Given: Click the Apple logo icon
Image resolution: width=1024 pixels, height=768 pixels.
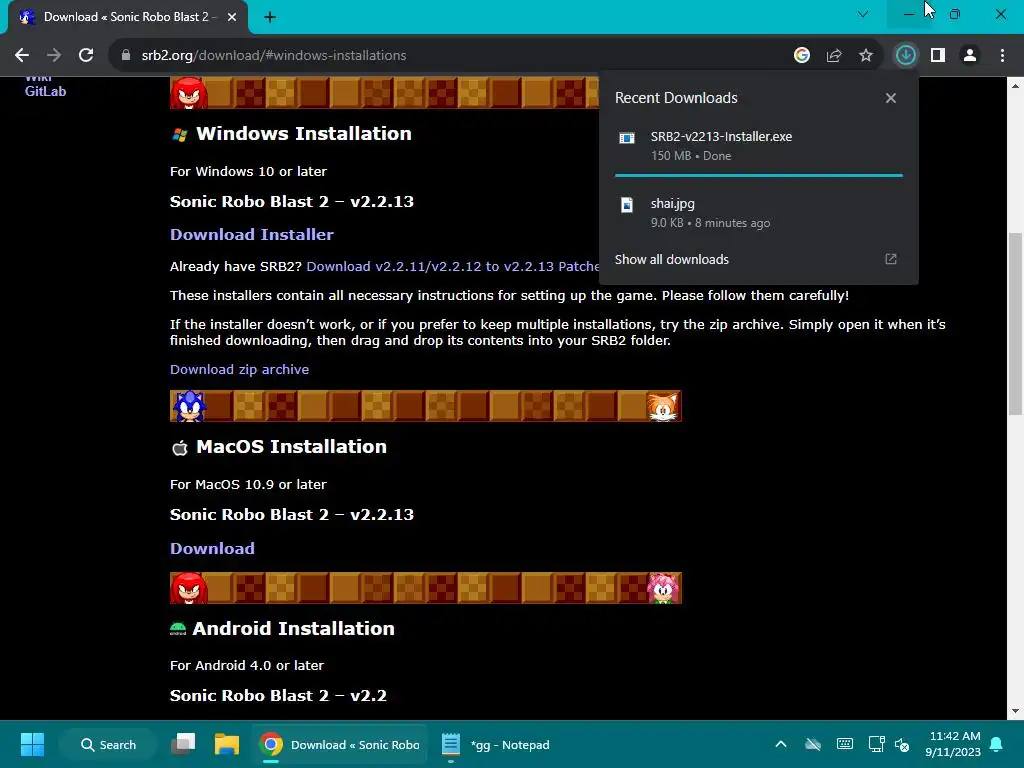Looking at the screenshot, I should coord(180,448).
